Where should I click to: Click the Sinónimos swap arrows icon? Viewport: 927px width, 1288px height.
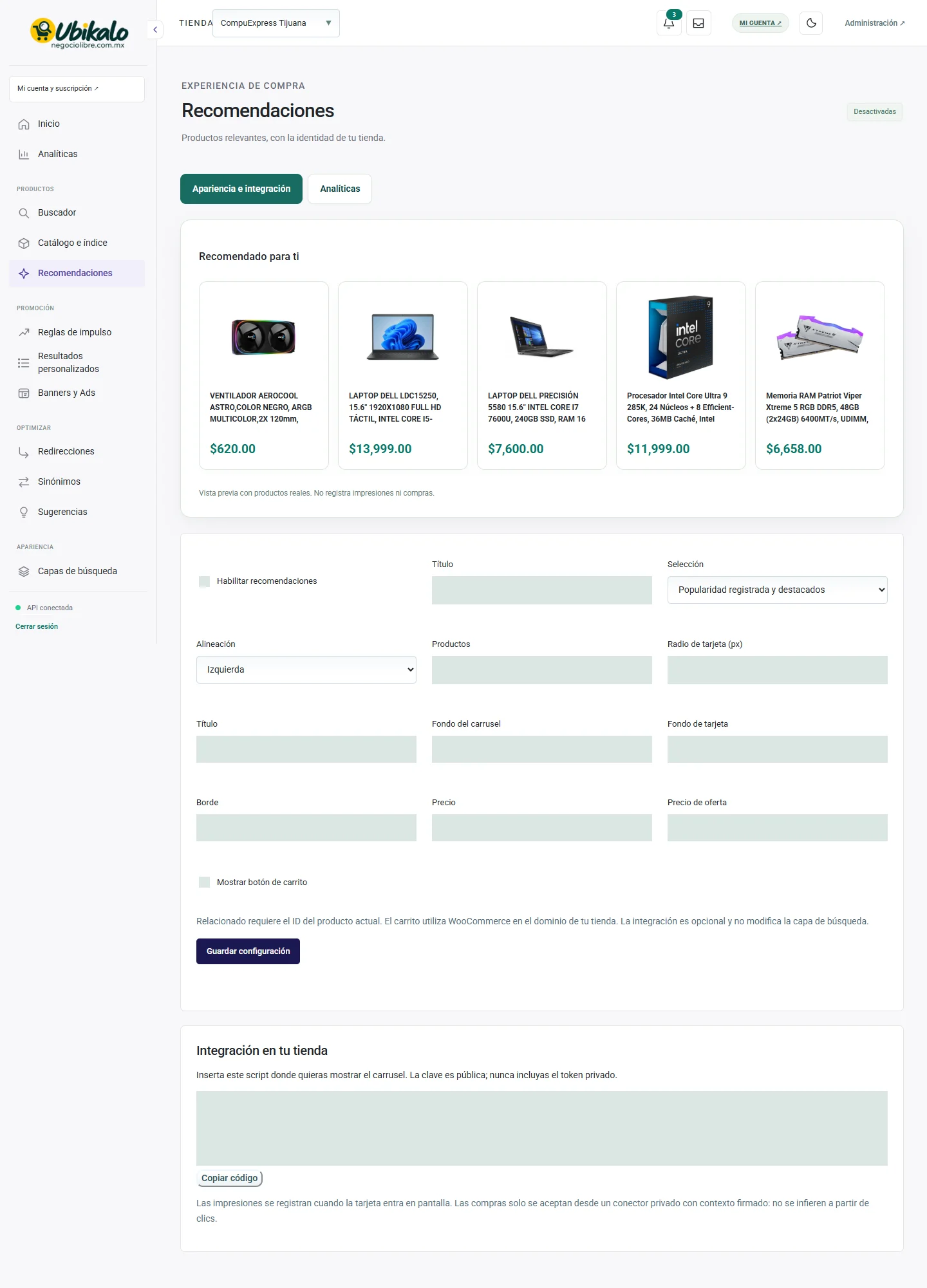pyautogui.click(x=24, y=482)
